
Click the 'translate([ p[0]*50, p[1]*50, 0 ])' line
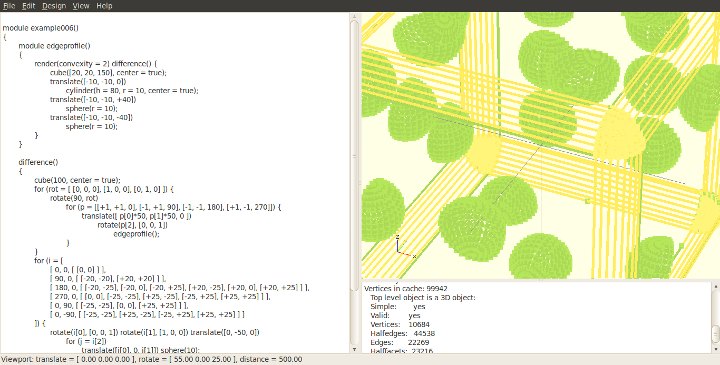click(136, 216)
